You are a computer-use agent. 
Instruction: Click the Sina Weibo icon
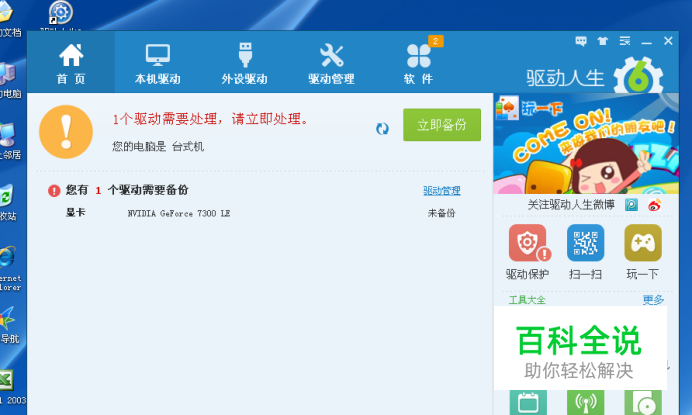654,205
